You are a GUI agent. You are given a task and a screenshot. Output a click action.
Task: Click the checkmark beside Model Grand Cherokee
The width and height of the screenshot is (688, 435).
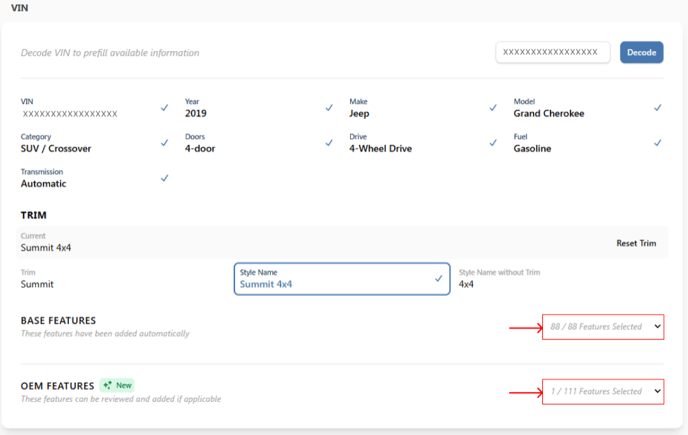[x=658, y=108]
